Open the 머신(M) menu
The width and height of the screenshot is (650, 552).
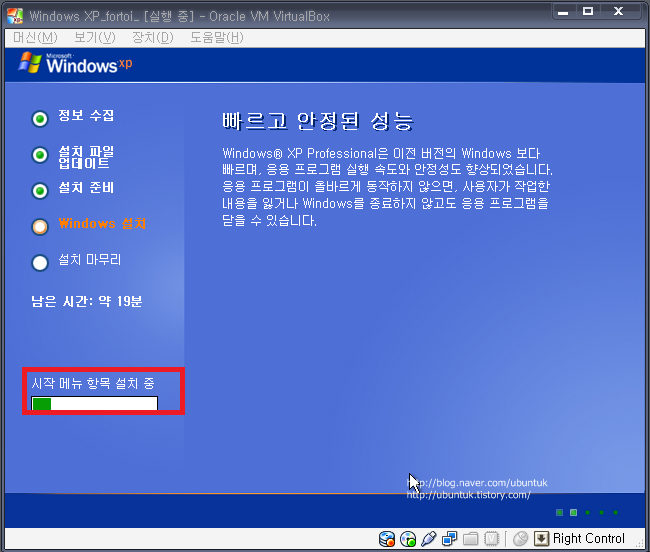coord(35,38)
